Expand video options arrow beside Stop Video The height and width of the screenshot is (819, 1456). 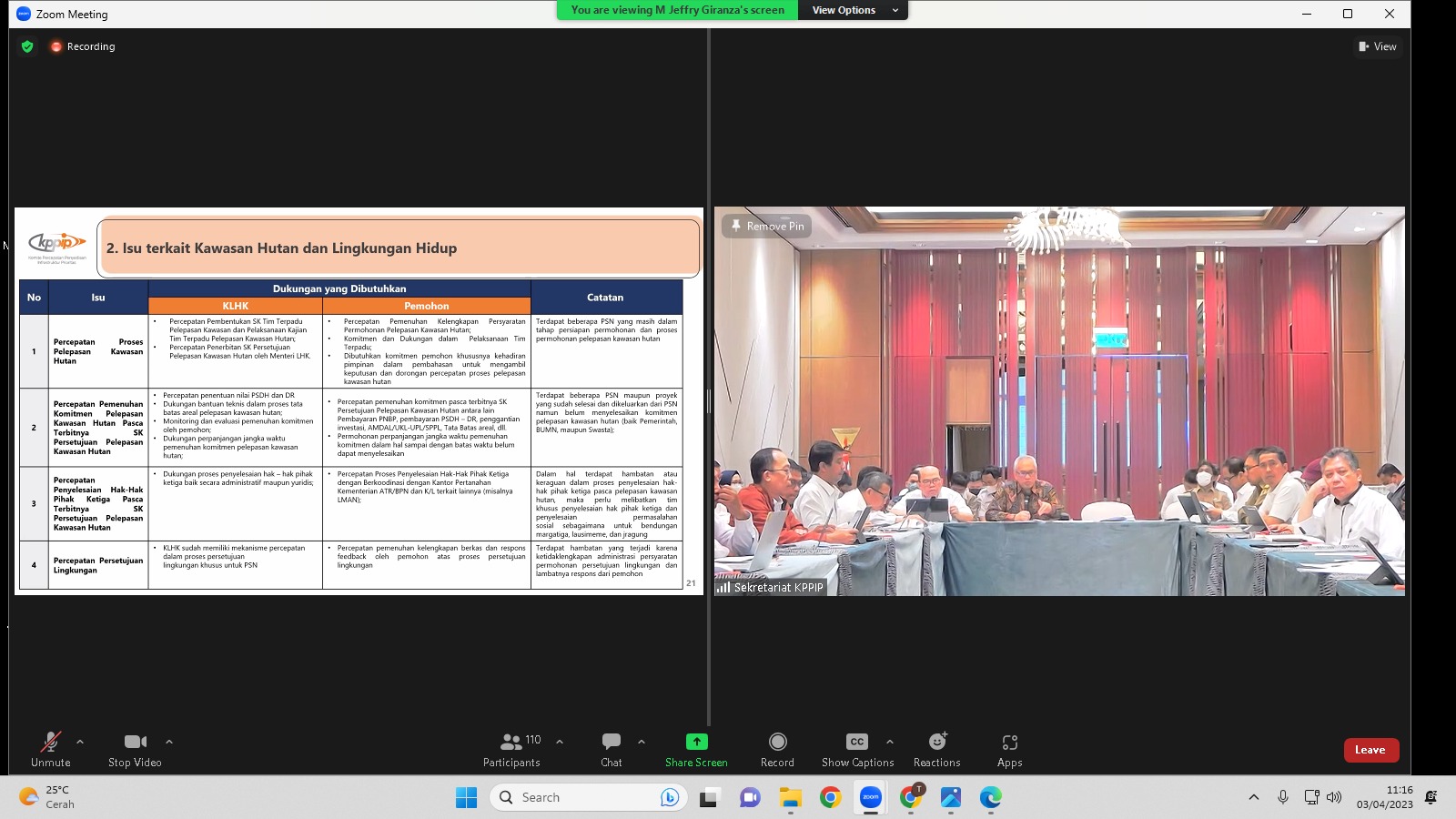pyautogui.click(x=168, y=742)
